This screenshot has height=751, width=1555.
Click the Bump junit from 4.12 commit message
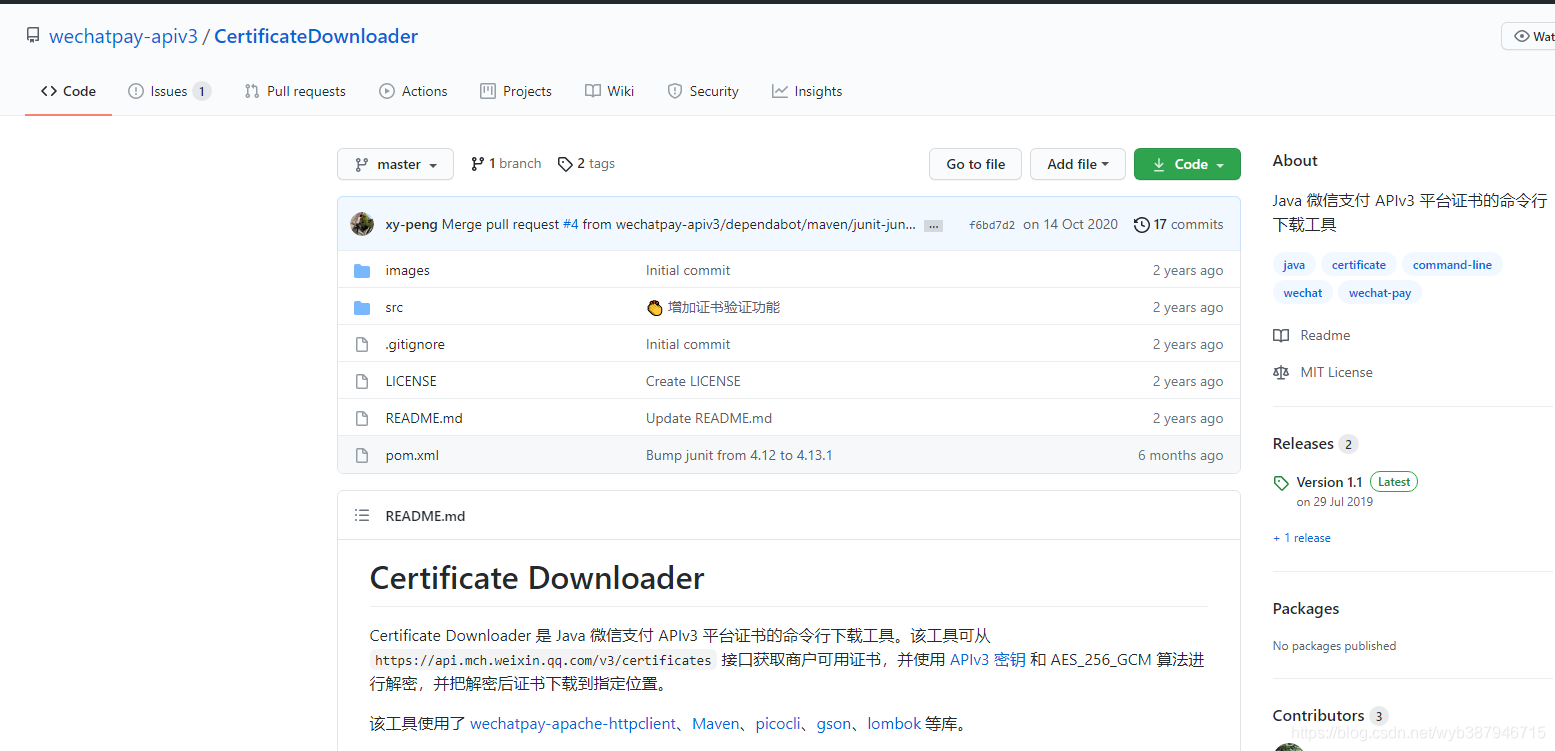click(x=739, y=456)
